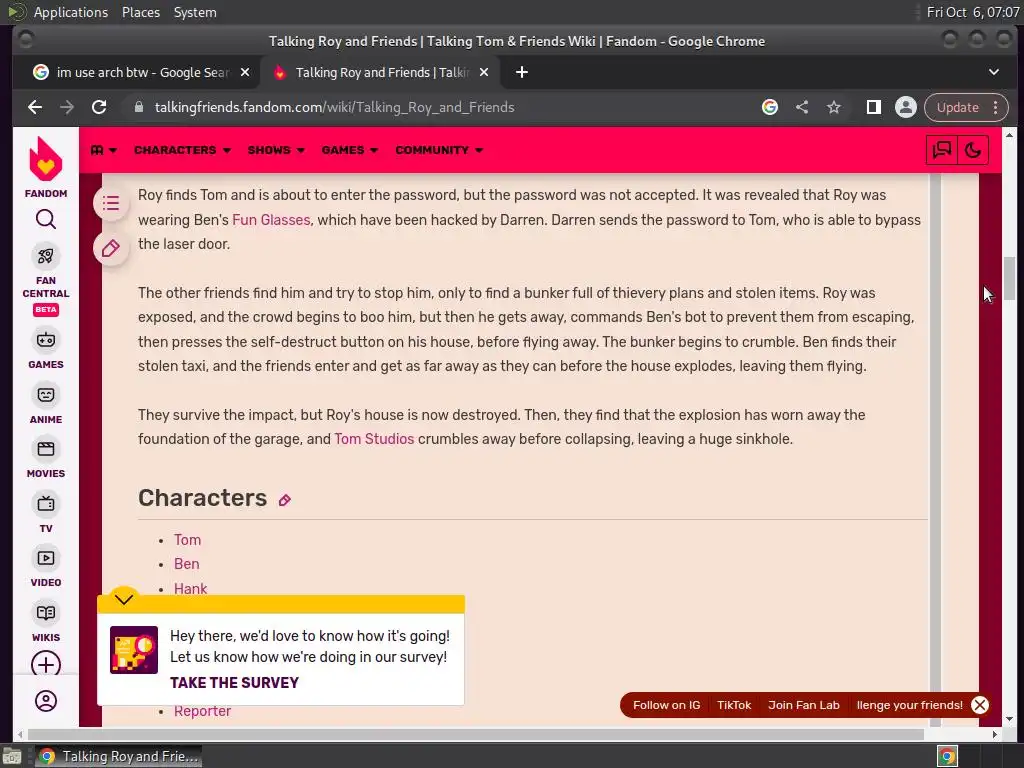Open the Tom character link
The image size is (1024, 768).
(187, 540)
